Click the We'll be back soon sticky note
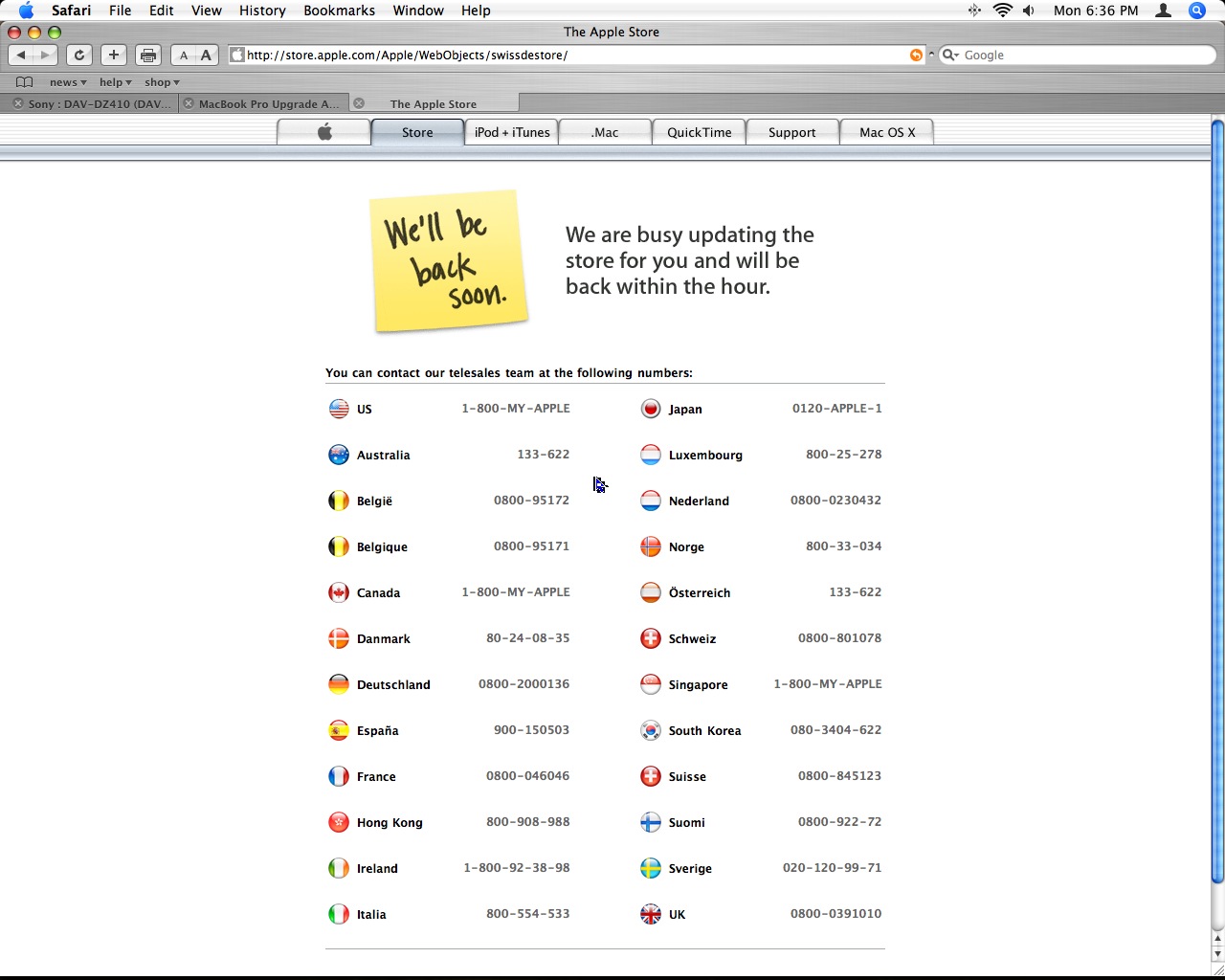This screenshot has height=980, width=1225. [x=450, y=260]
